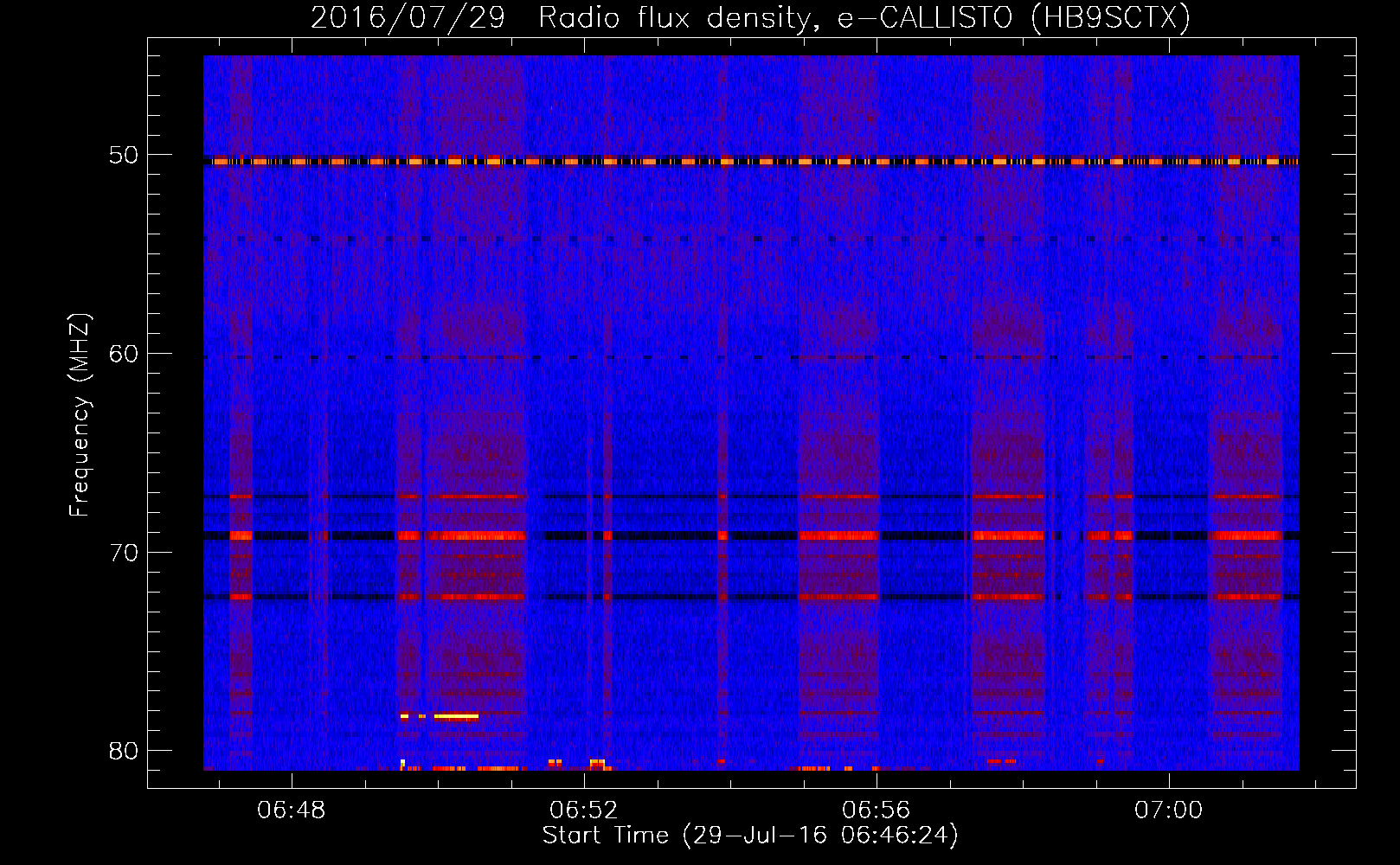
Task: Click the time tick label "06:56"
Action: pos(877,811)
